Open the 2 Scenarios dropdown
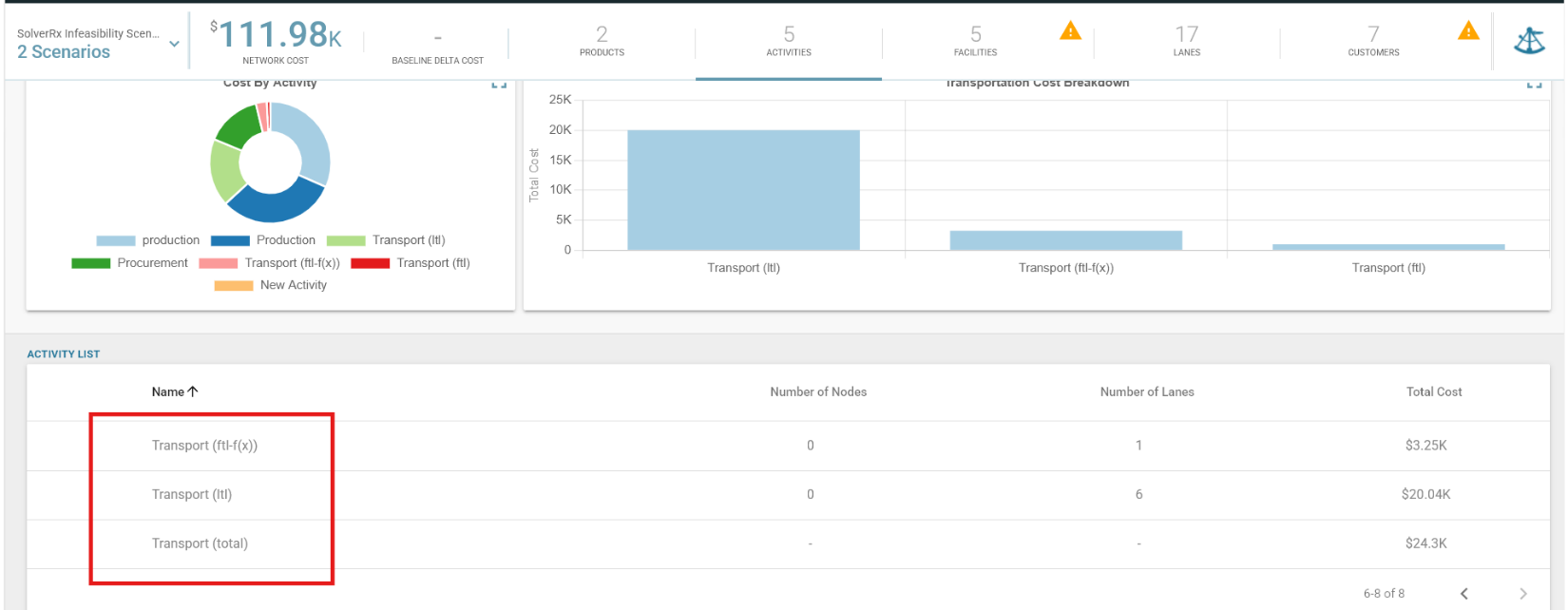Screen dimensions: 1568x610 pyautogui.click(x=174, y=44)
